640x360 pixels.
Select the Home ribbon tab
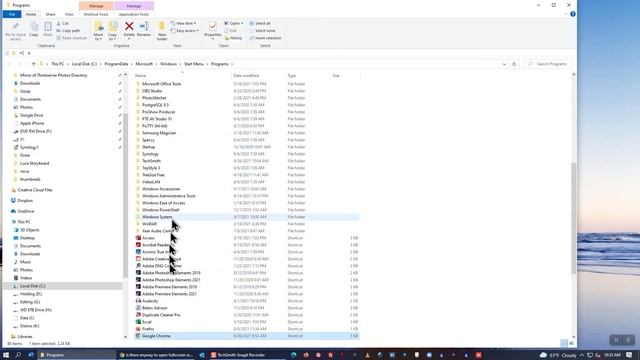pos(31,14)
